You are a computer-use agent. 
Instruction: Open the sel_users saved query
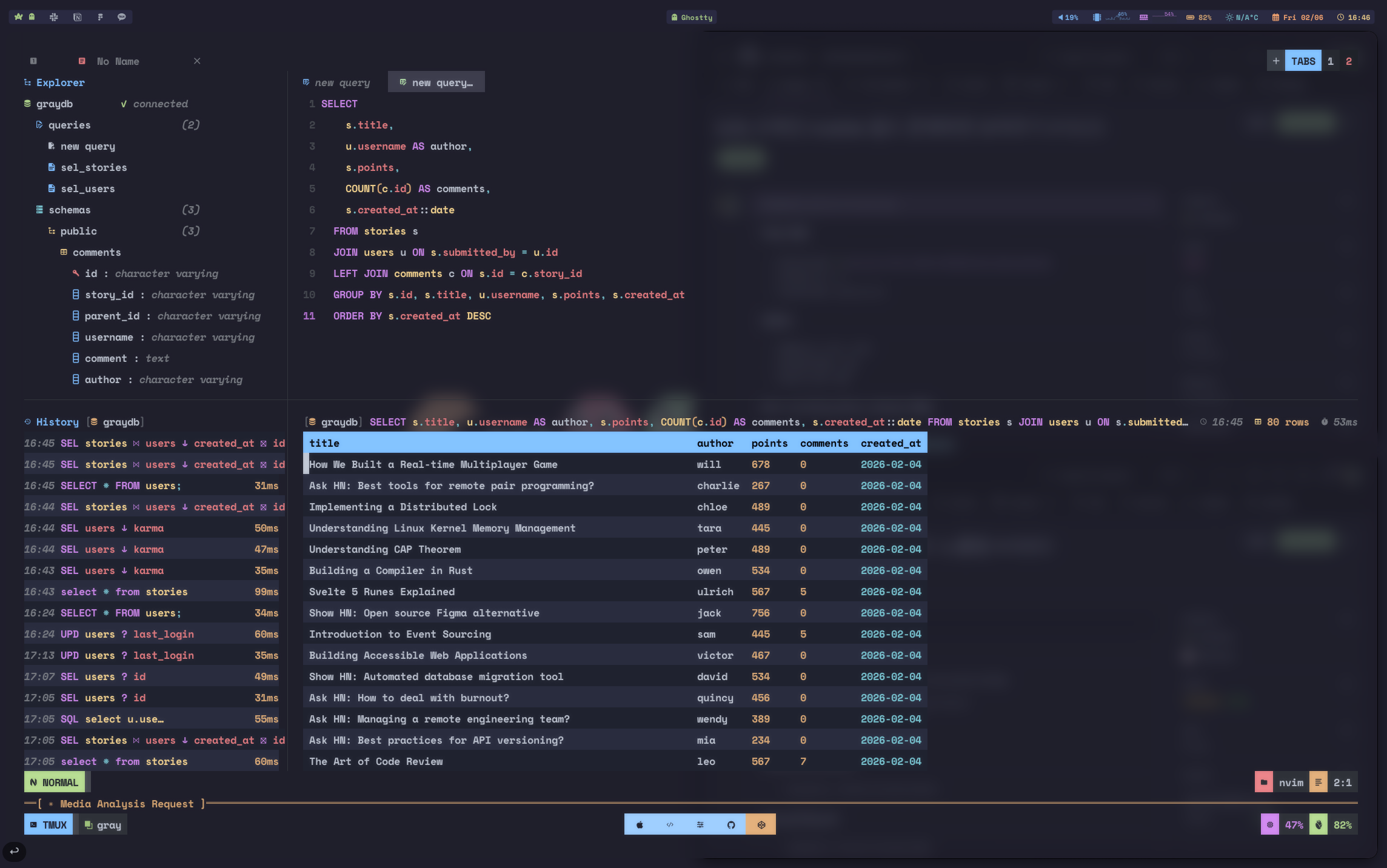[x=87, y=189]
